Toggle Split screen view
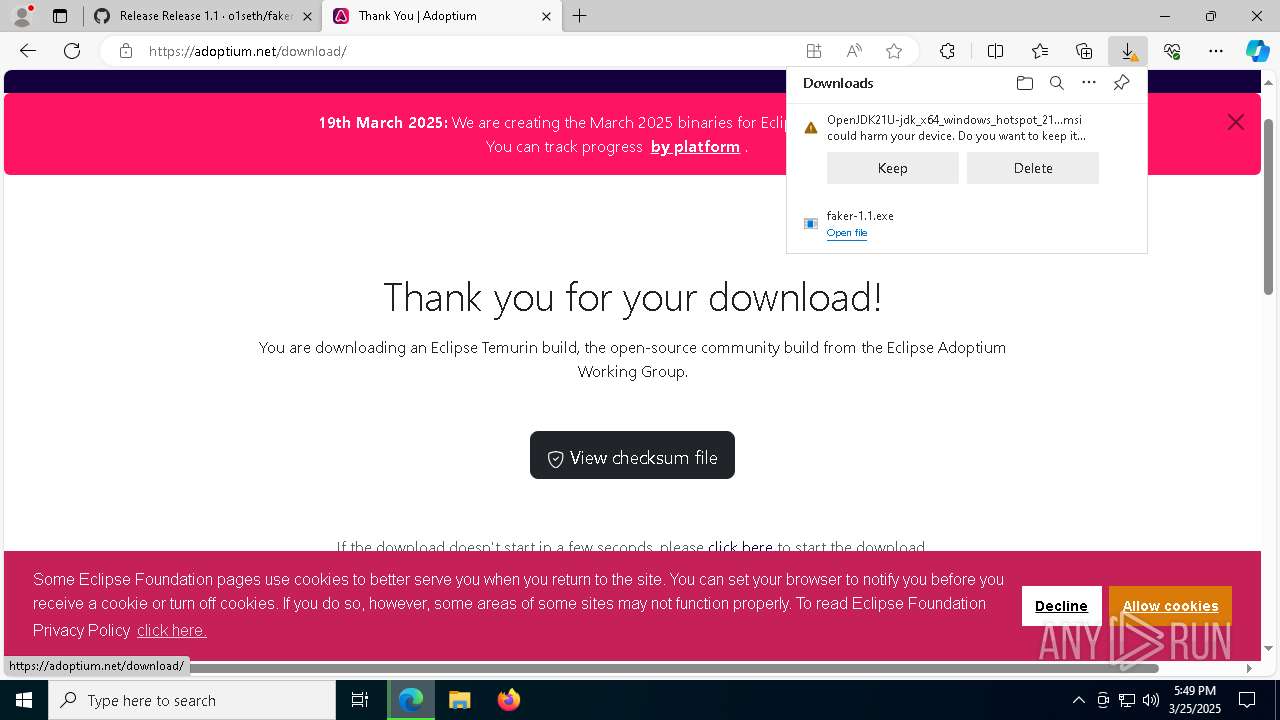The image size is (1280, 720). click(x=995, y=51)
